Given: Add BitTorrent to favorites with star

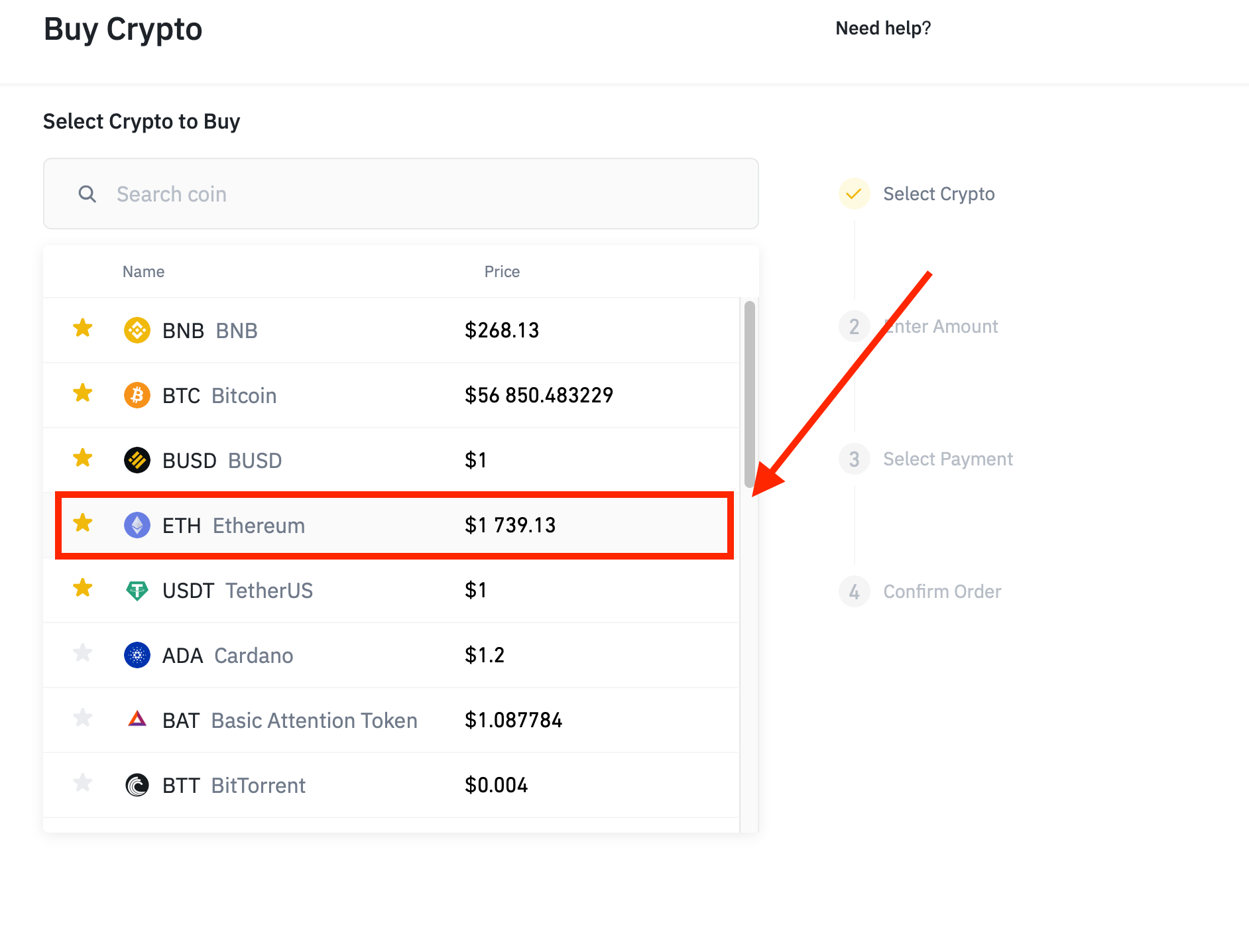Looking at the screenshot, I should pyautogui.click(x=83, y=783).
